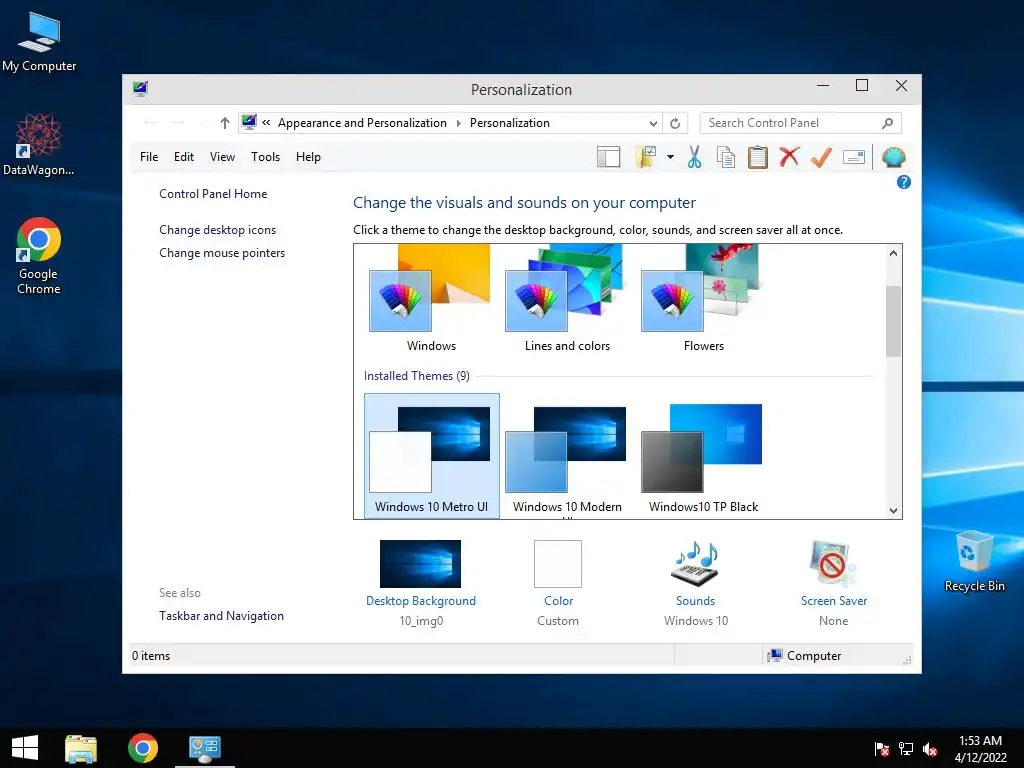Click the theme list scroll up arrow
The height and width of the screenshot is (768, 1024).
pos(893,253)
